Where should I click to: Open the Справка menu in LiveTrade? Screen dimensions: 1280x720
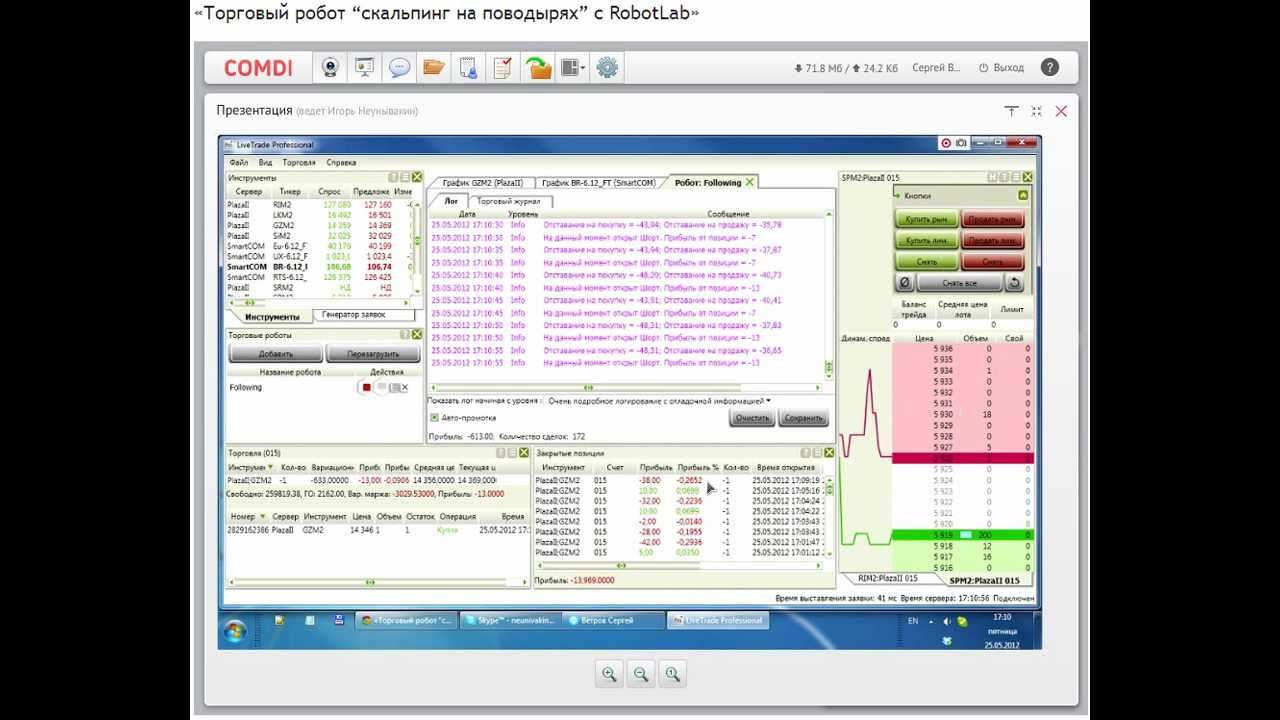pos(341,162)
